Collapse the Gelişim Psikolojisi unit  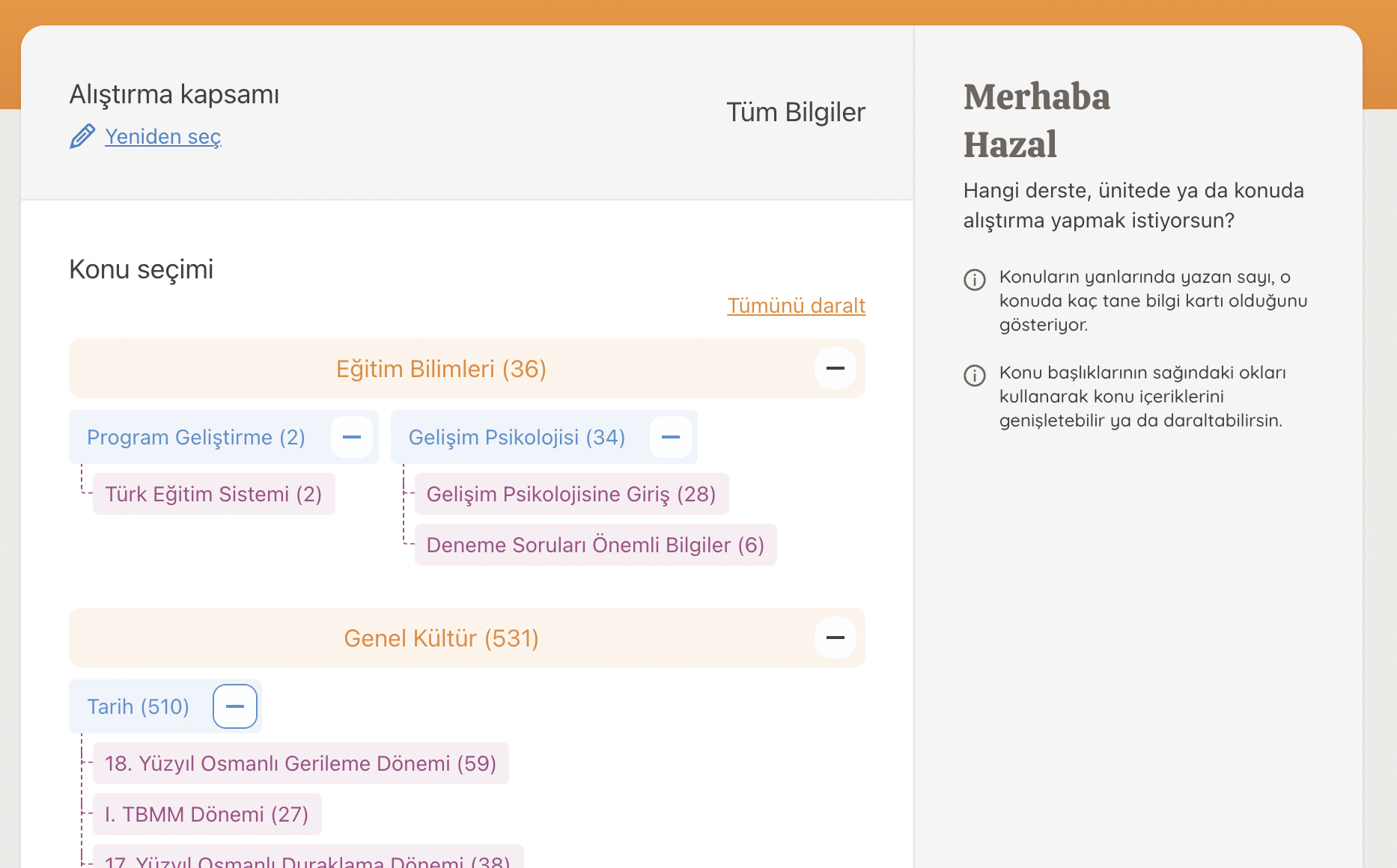[x=671, y=437]
